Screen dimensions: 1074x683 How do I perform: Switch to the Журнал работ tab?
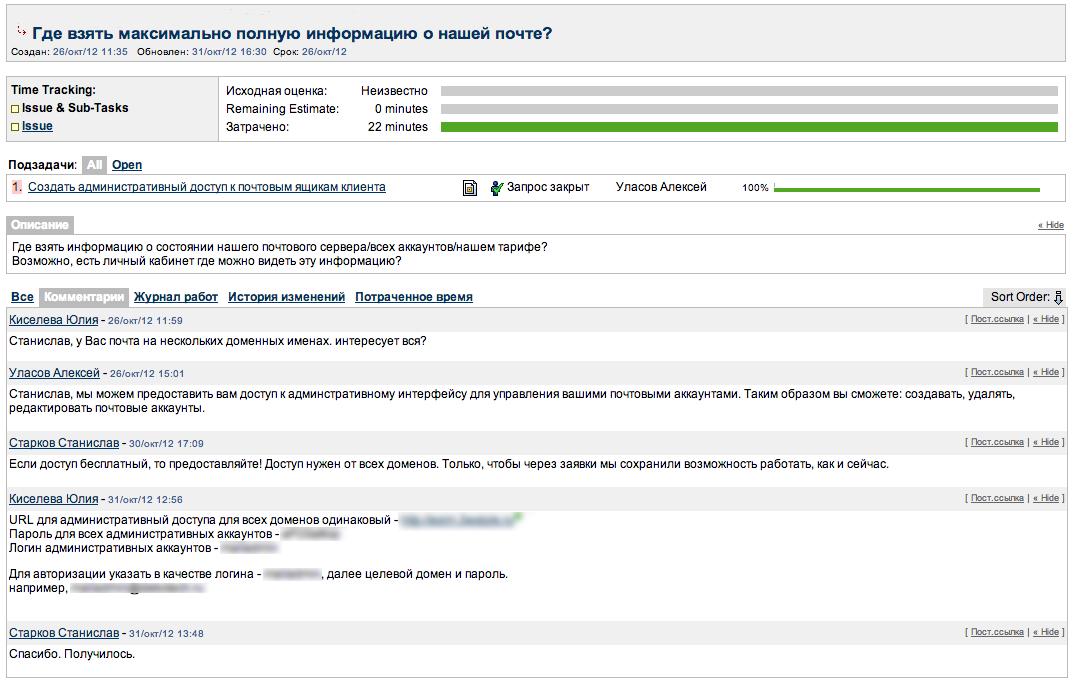tap(175, 297)
